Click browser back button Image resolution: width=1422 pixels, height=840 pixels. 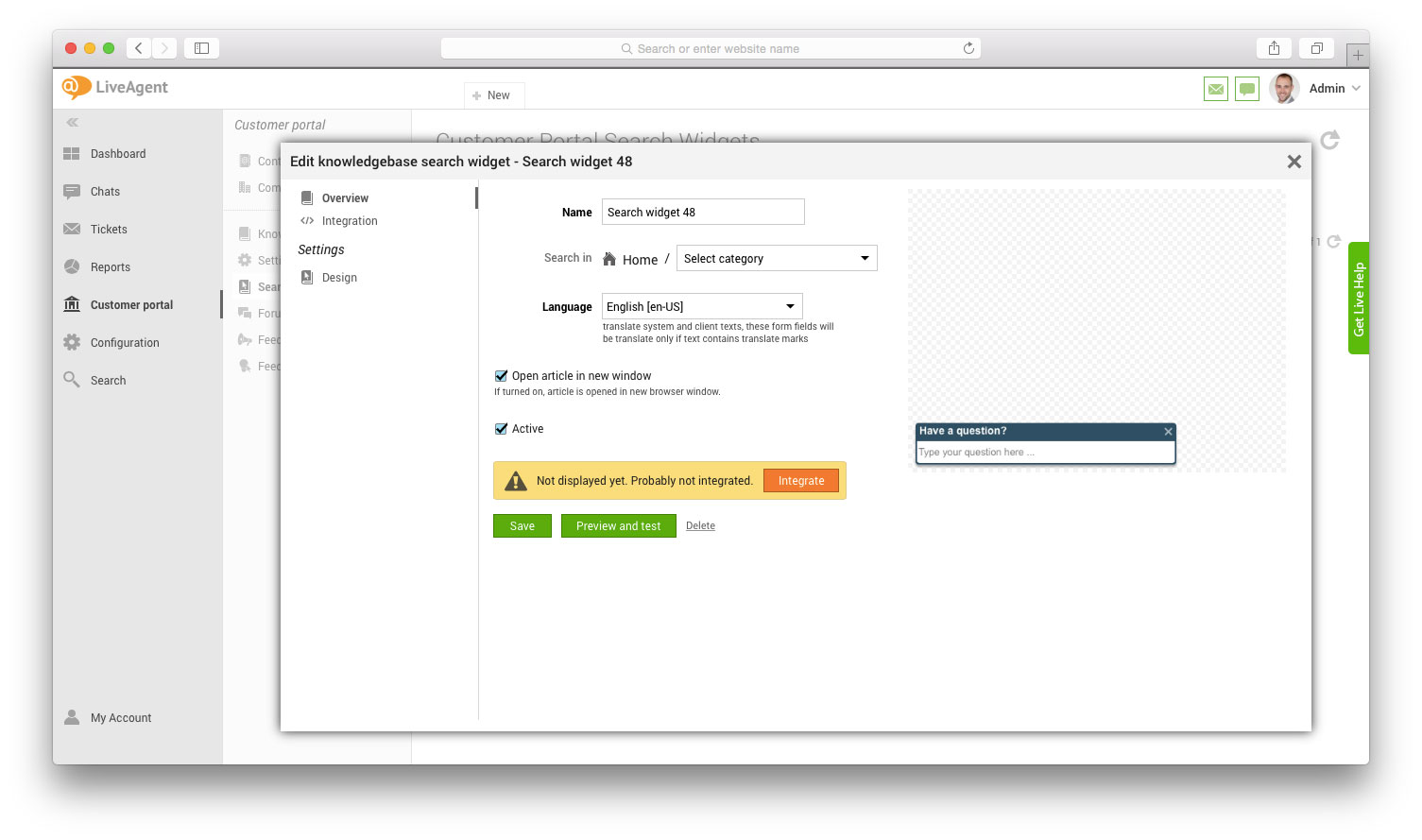pos(138,48)
